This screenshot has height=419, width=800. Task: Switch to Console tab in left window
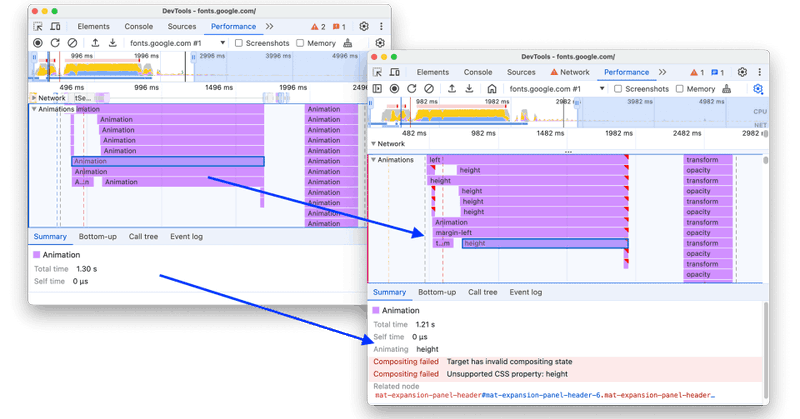(139, 27)
